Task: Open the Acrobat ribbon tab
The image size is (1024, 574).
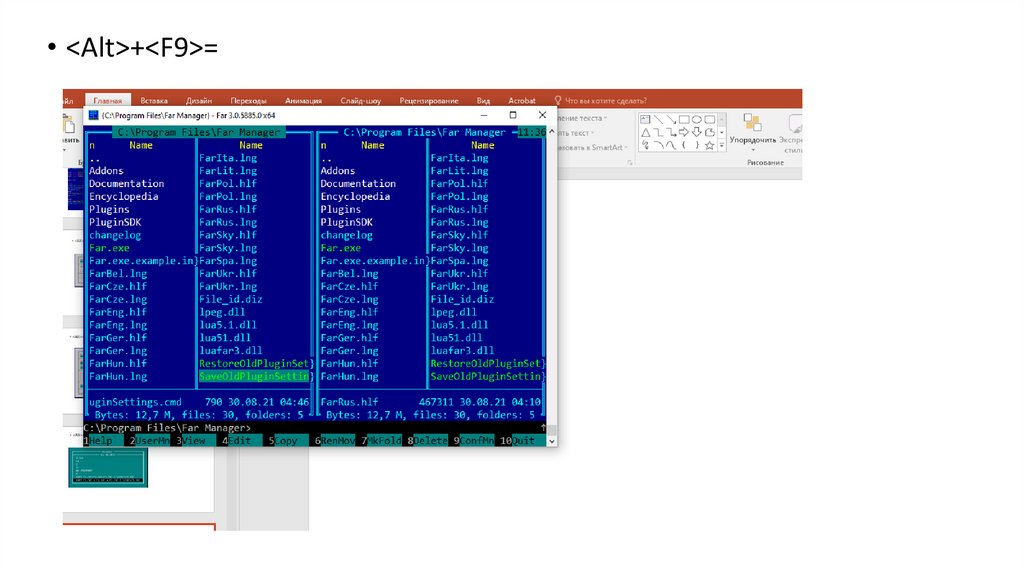Action: tap(522, 101)
